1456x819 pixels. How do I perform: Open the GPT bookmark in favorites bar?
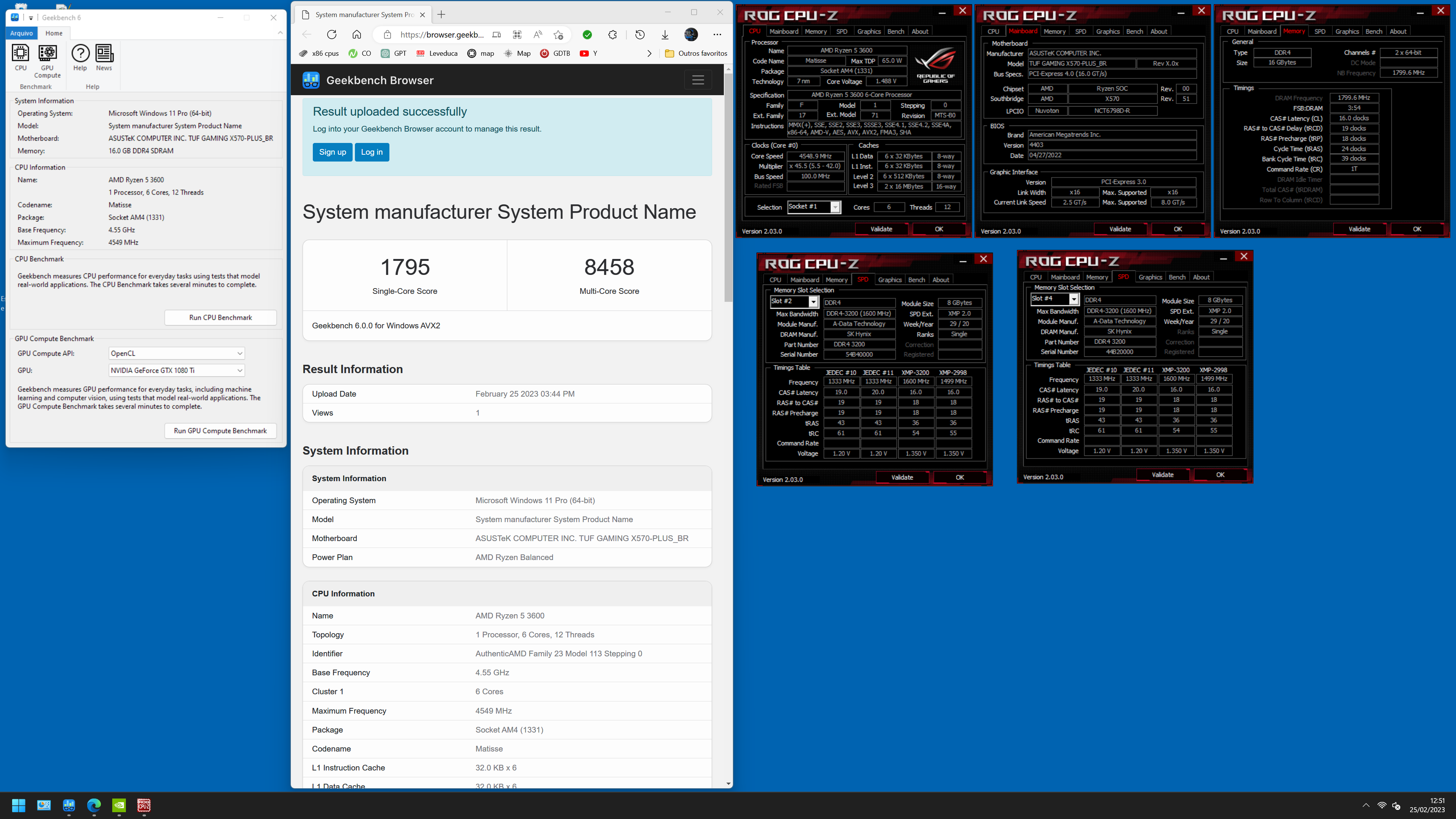394,54
